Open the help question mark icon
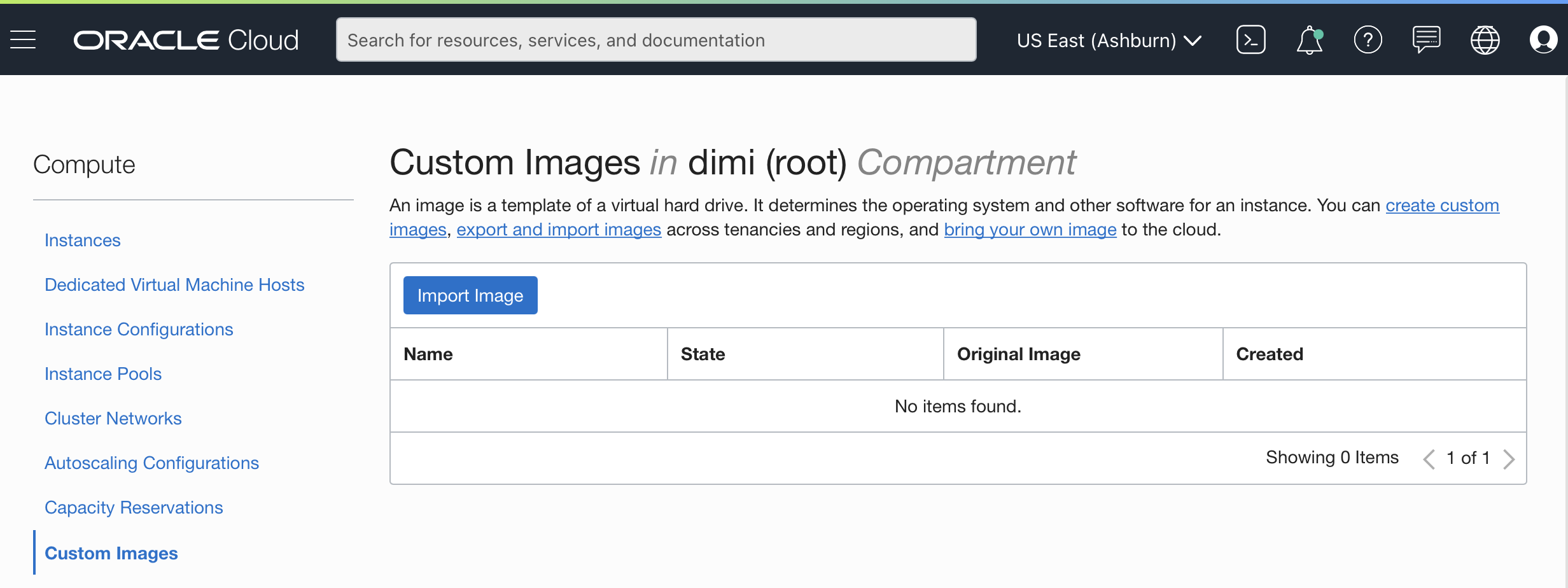 (x=1368, y=40)
